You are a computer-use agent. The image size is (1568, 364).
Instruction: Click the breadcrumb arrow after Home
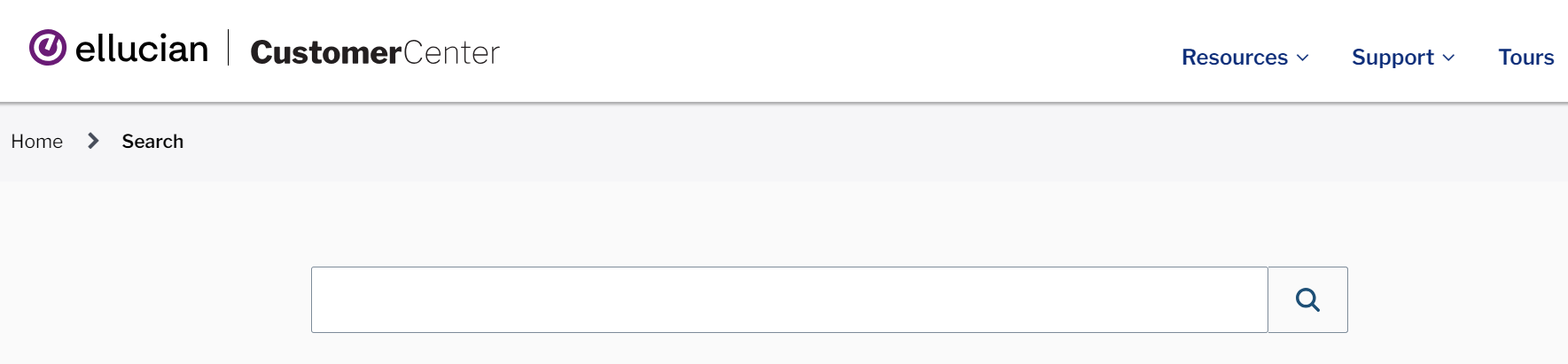tap(93, 141)
